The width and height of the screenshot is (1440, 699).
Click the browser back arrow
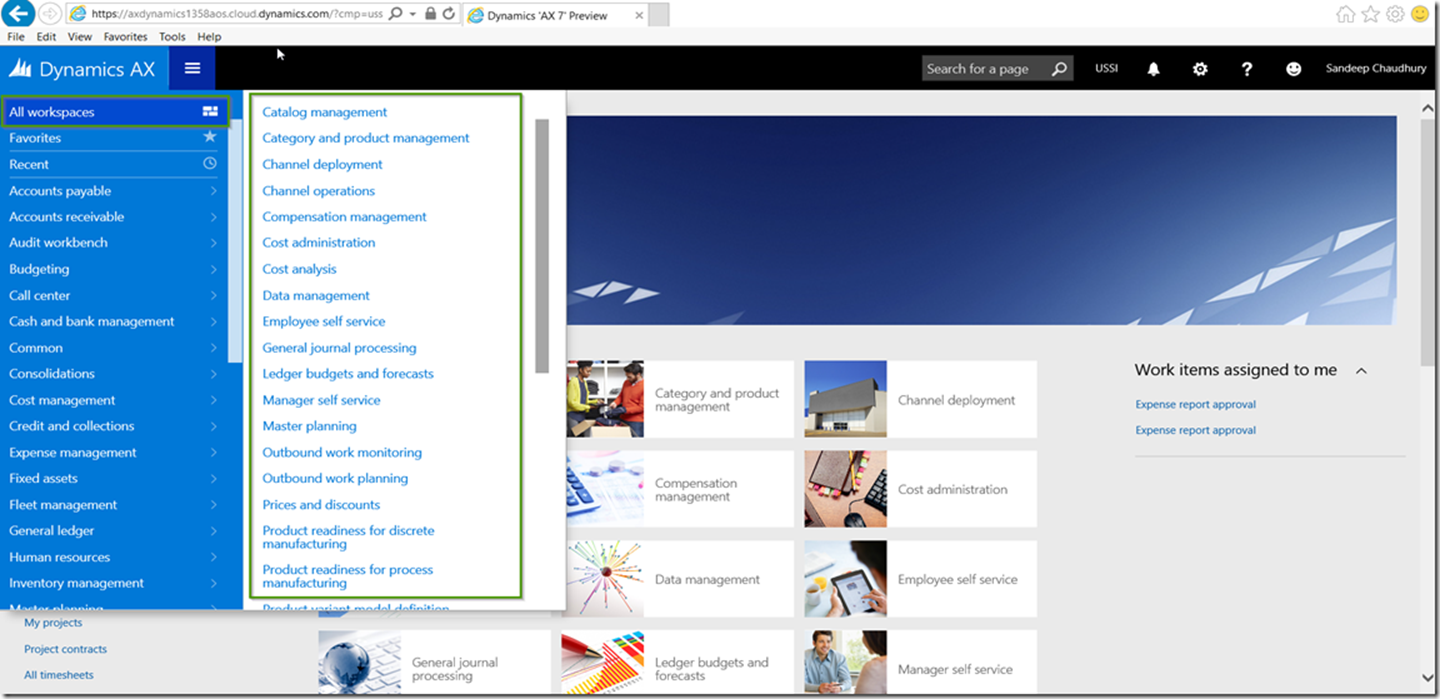20,14
